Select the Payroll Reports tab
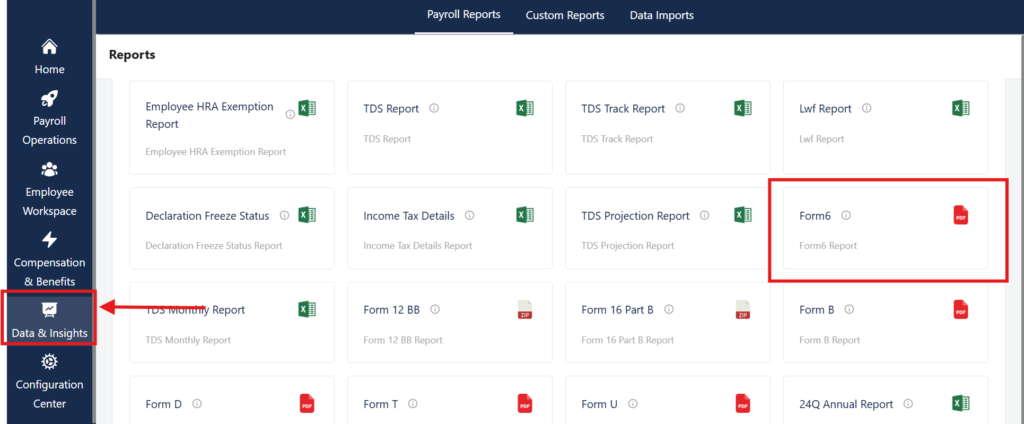Screen dimensions: 1024x424 point(463,15)
